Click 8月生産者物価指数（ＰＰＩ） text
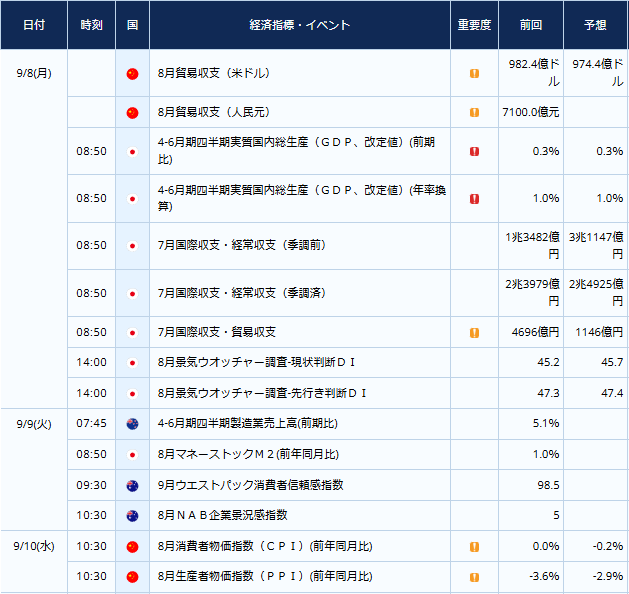The image size is (629, 594). (x=265, y=576)
